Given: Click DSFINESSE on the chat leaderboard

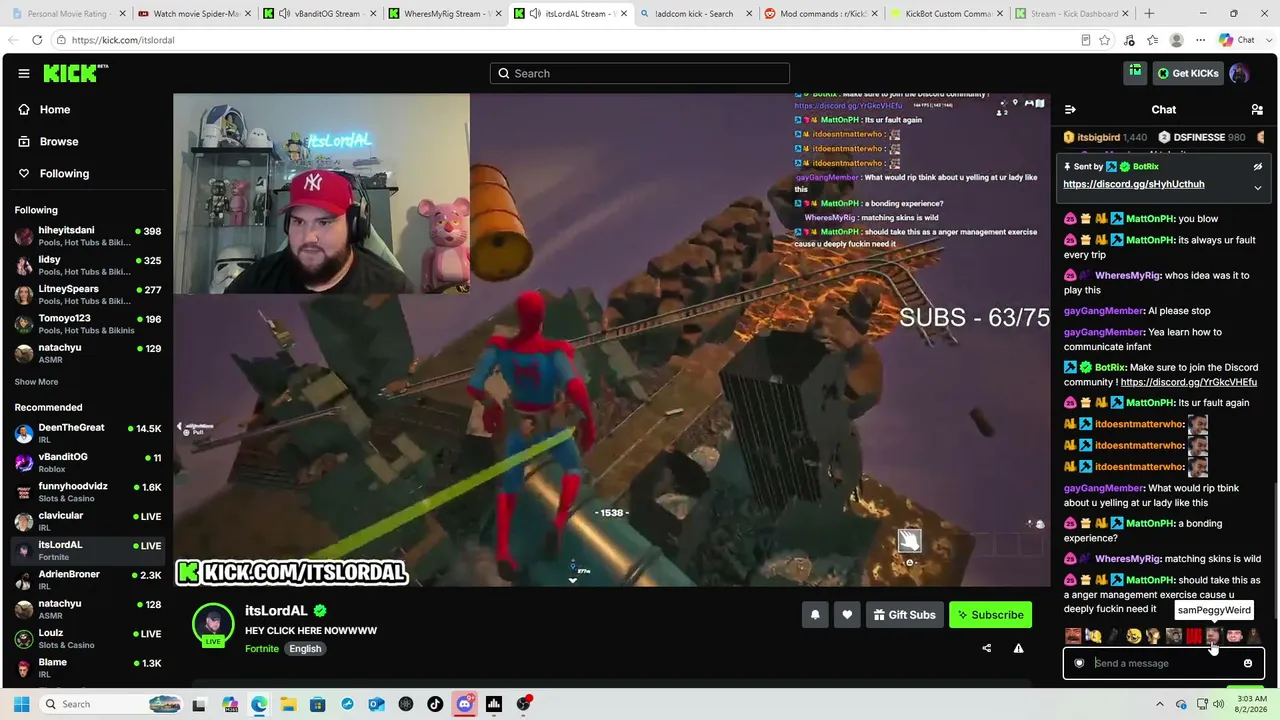Looking at the screenshot, I should (1202, 137).
